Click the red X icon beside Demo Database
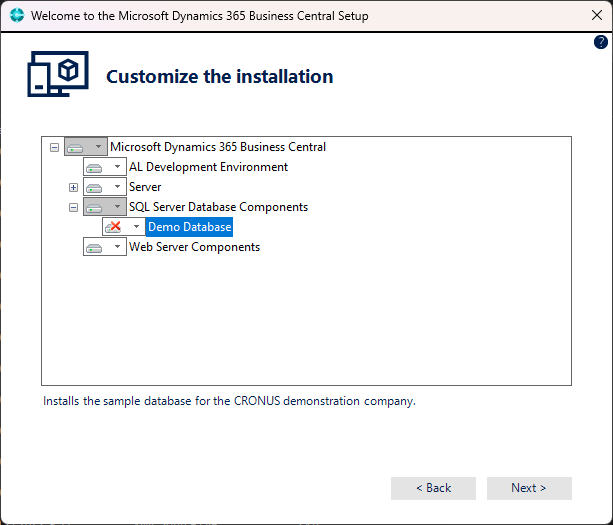Image resolution: width=613 pixels, height=525 pixels. tap(113, 227)
